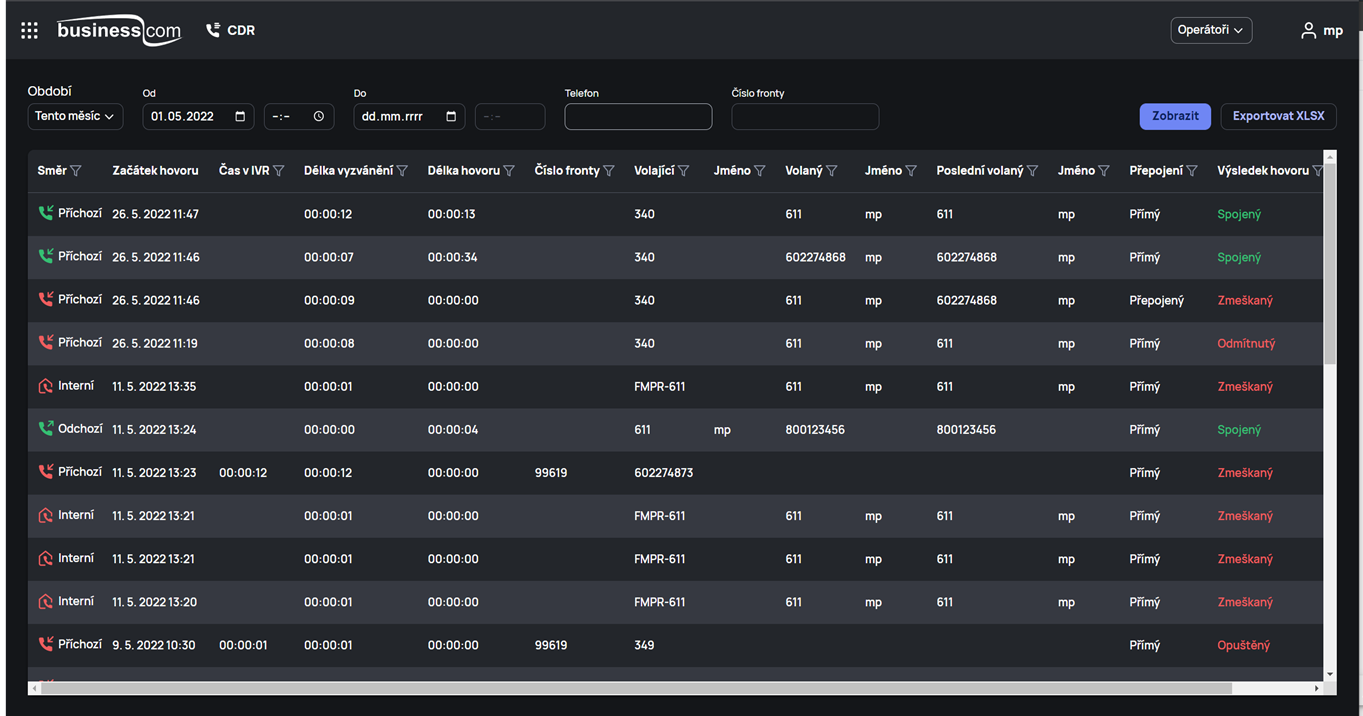Filter the Poslední volaný column

(x=1033, y=171)
